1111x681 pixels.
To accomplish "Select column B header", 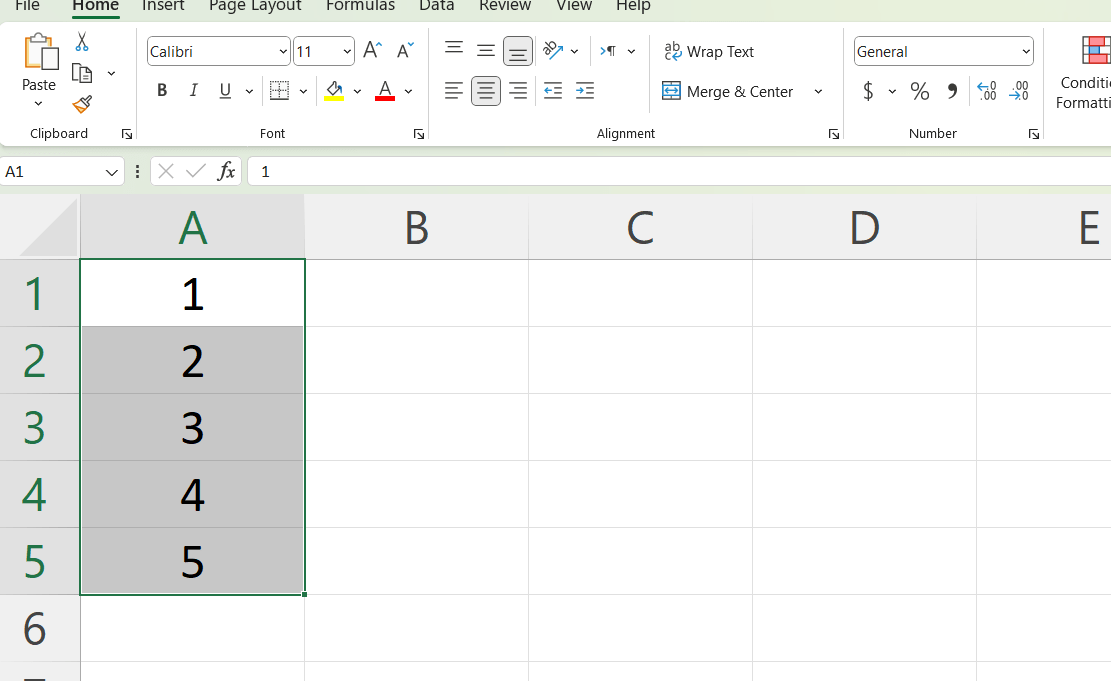I will pyautogui.click(x=417, y=227).
